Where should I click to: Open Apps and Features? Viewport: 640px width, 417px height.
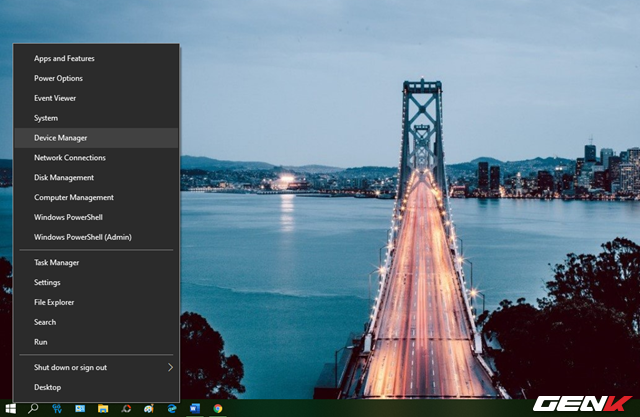click(64, 59)
